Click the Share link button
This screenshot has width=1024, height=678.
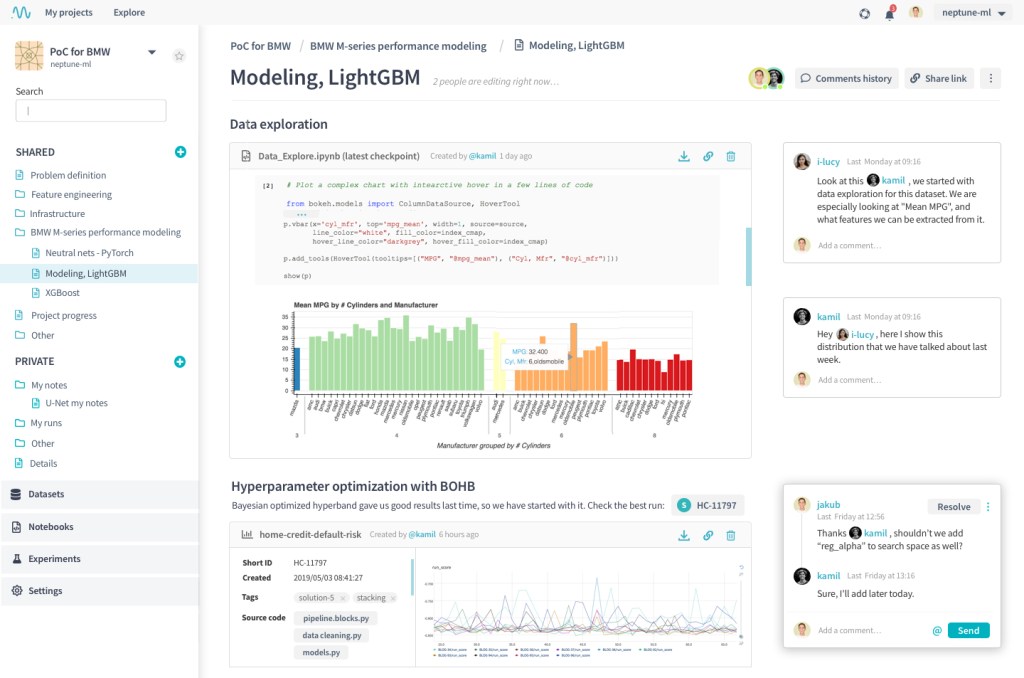(x=939, y=78)
